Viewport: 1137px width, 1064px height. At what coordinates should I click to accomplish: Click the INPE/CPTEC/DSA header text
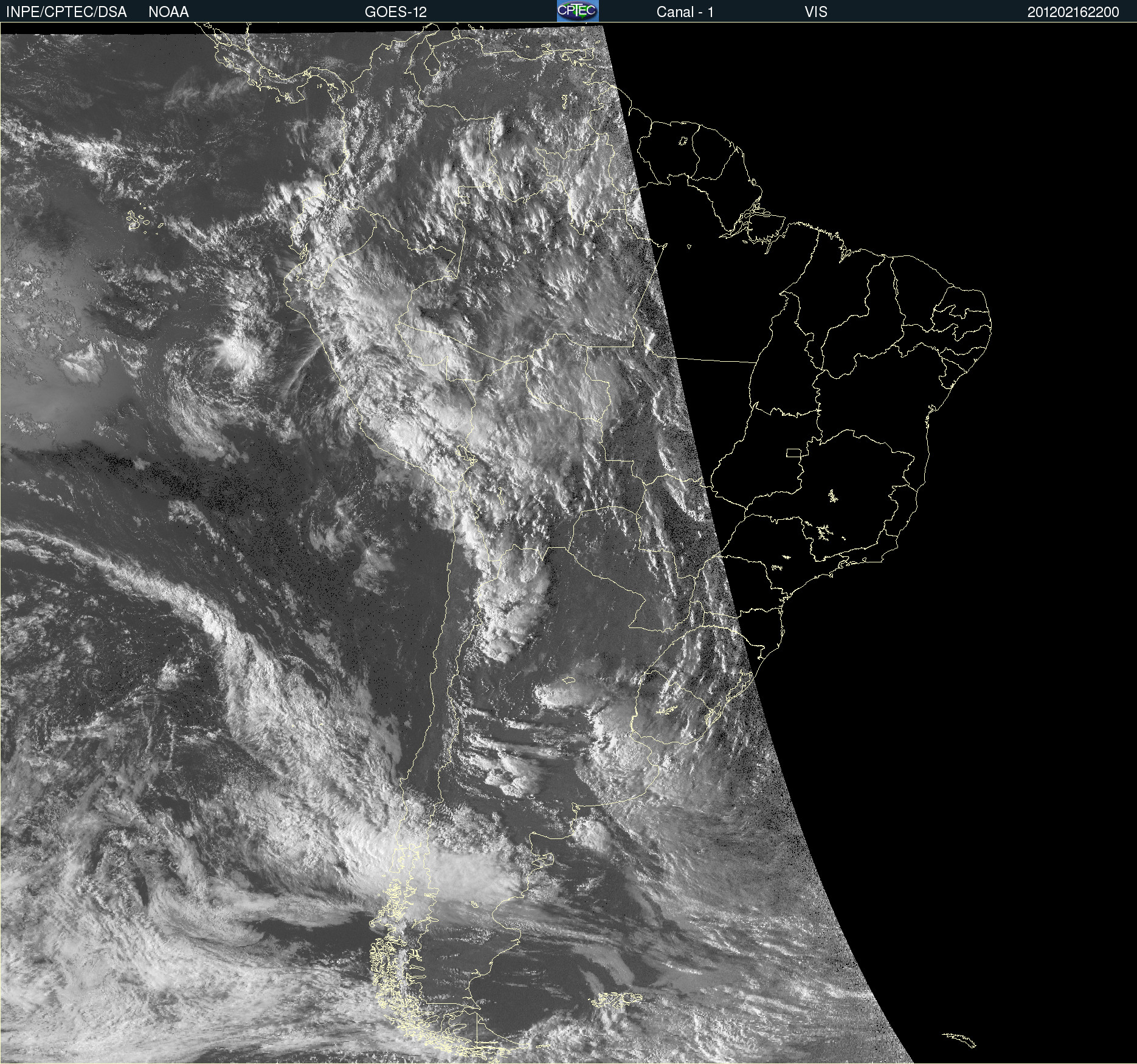pos(66,12)
